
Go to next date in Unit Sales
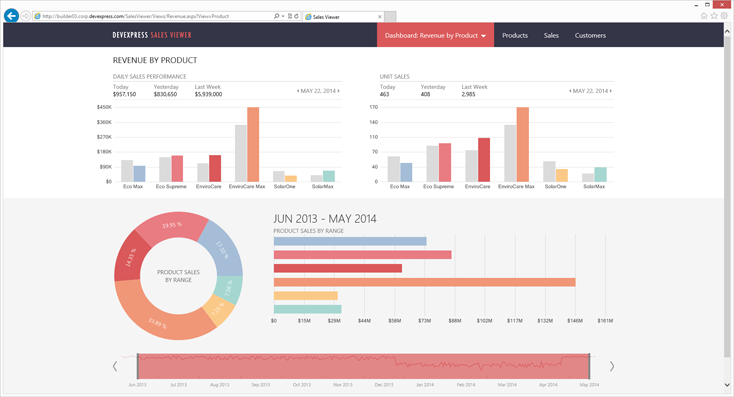point(611,91)
